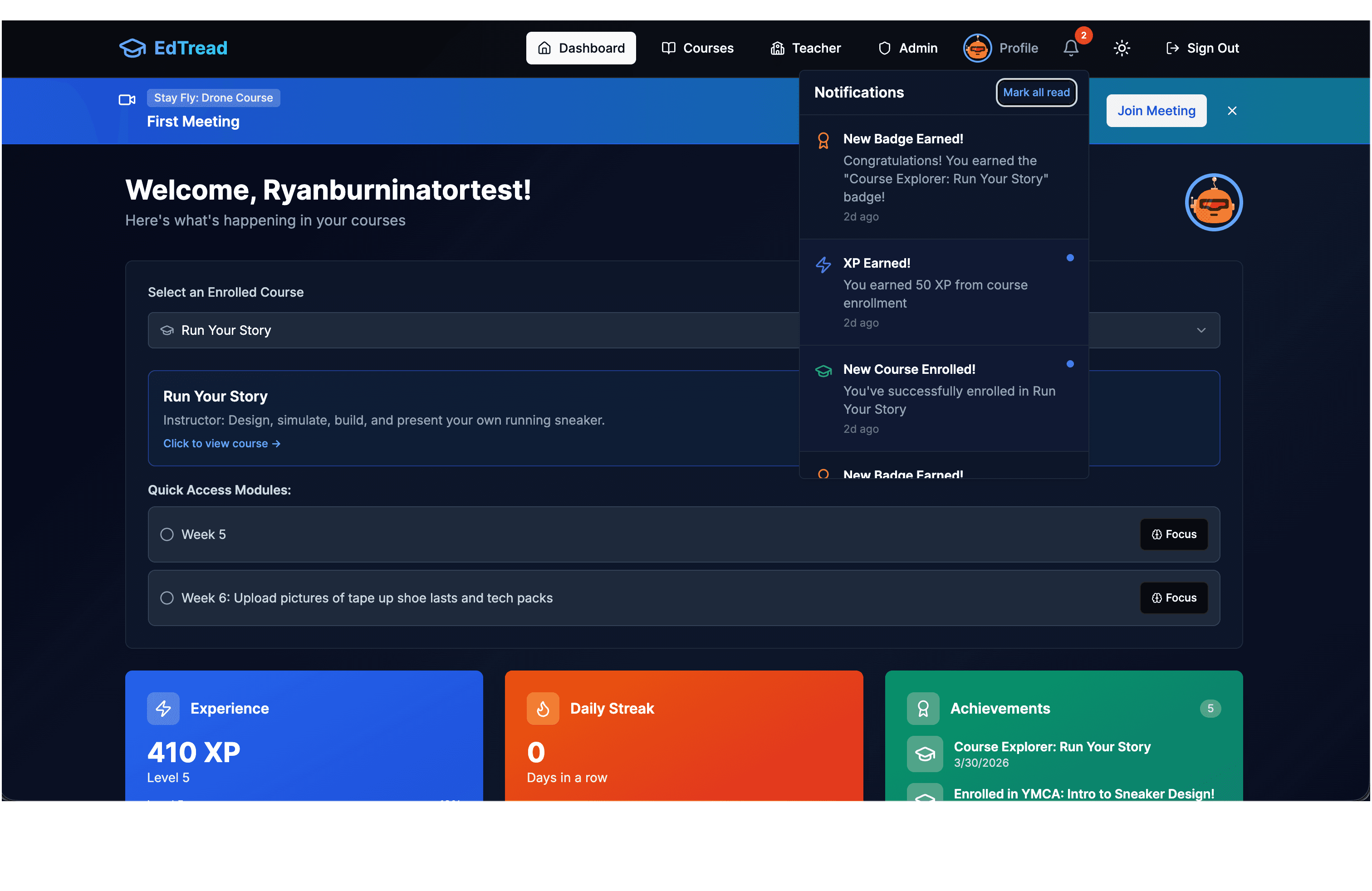Image resolution: width=1372 pixels, height=891 pixels.
Task: Click the Achievements ribbon badge icon
Action: coord(922,708)
